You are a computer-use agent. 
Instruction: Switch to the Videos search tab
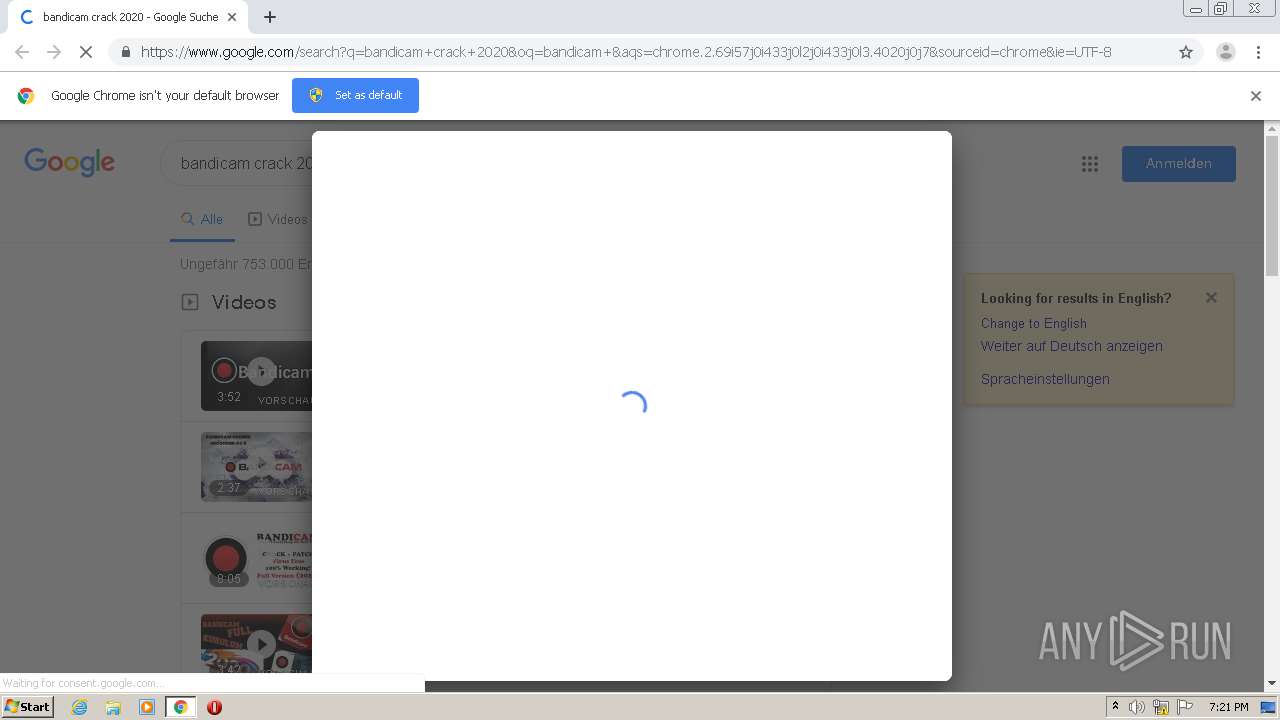[x=279, y=219]
